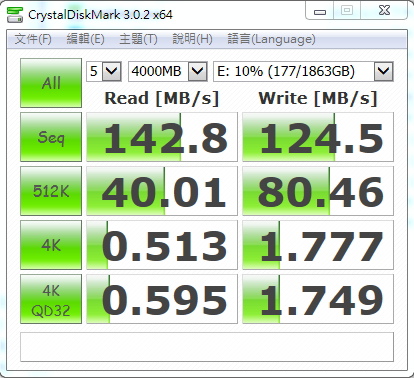
Task: Click the empty comment field at bottom
Action: (x=207, y=347)
